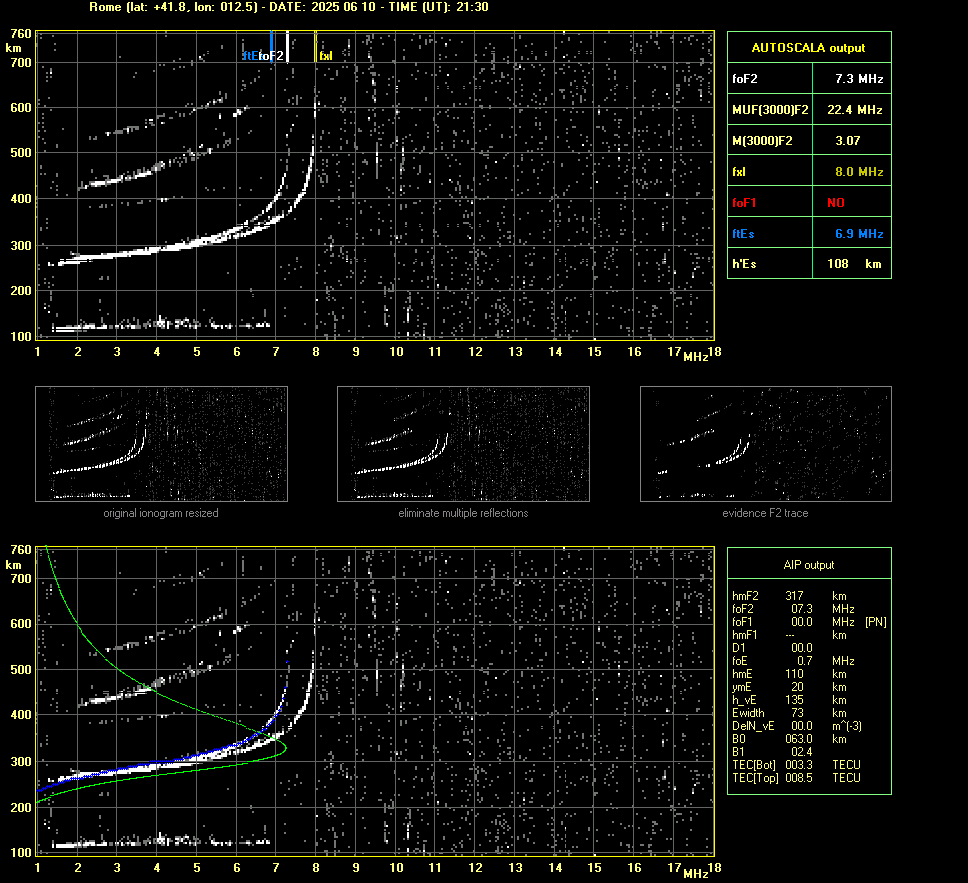Image resolution: width=968 pixels, height=883 pixels.
Task: Click the [PN] tag beside foF1
Action: (x=875, y=622)
